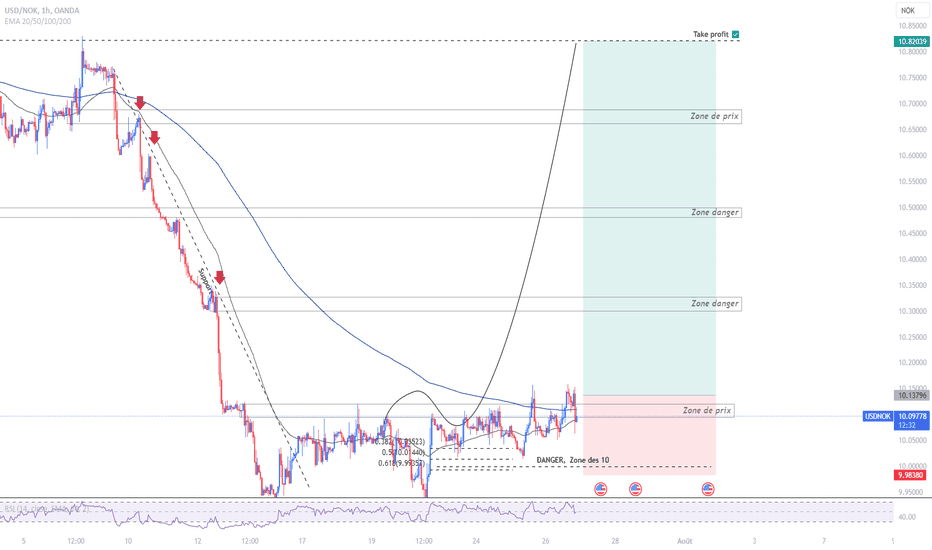Click the Take profit text label
Screen dimensions: 932x550
coord(711,34)
